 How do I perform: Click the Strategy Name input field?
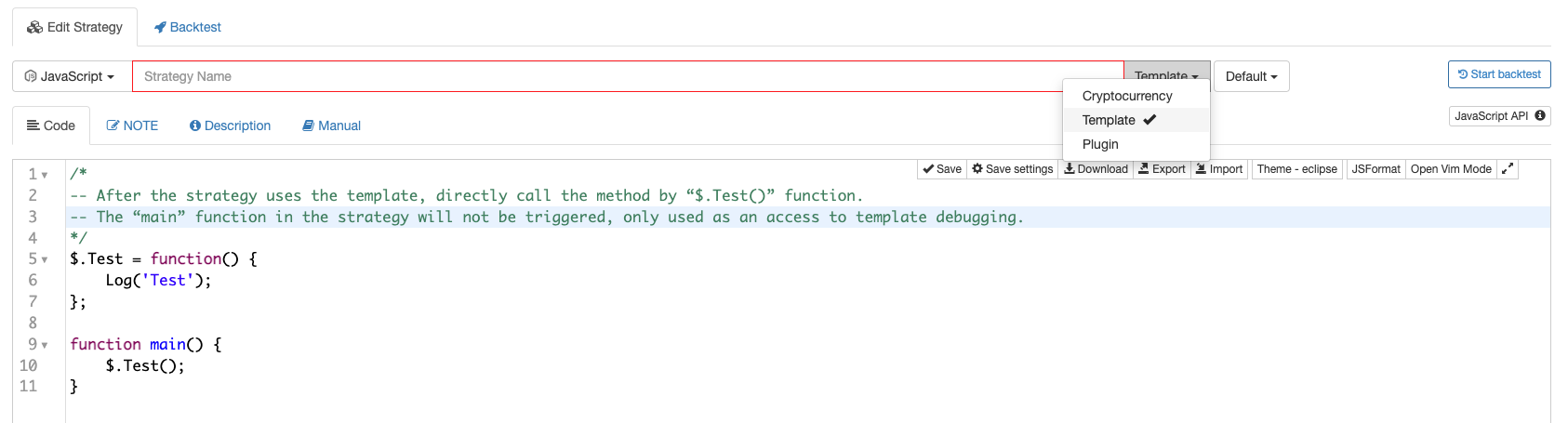(x=628, y=76)
